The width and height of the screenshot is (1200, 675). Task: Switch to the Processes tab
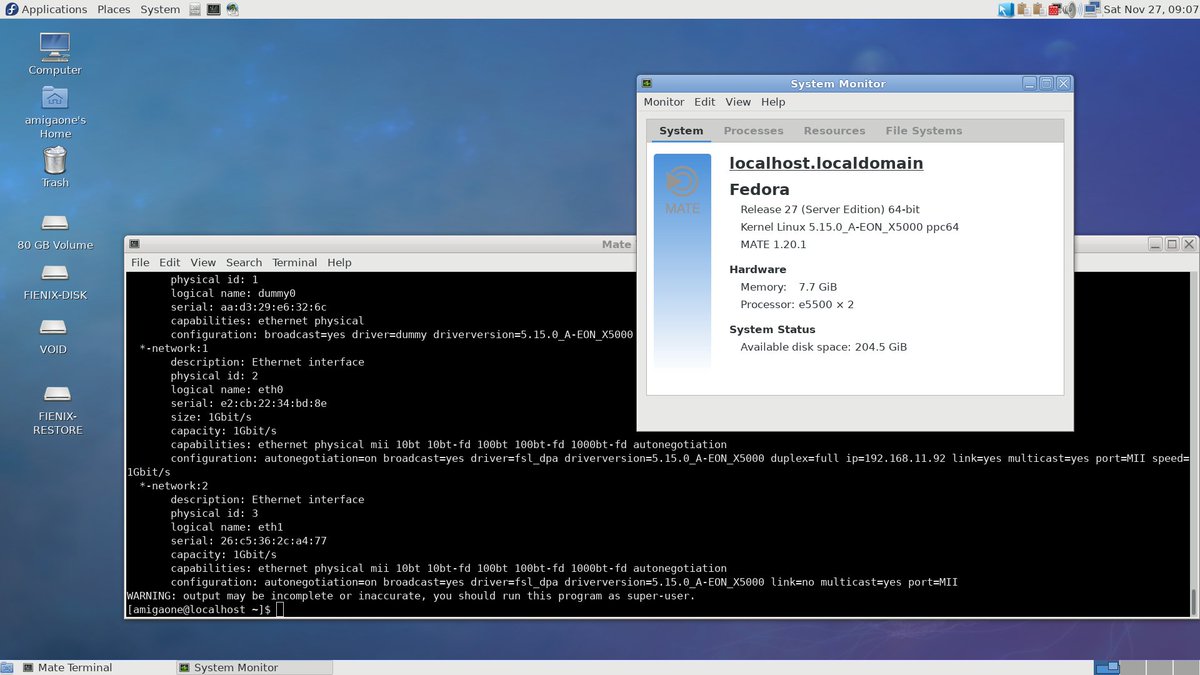[753, 131]
